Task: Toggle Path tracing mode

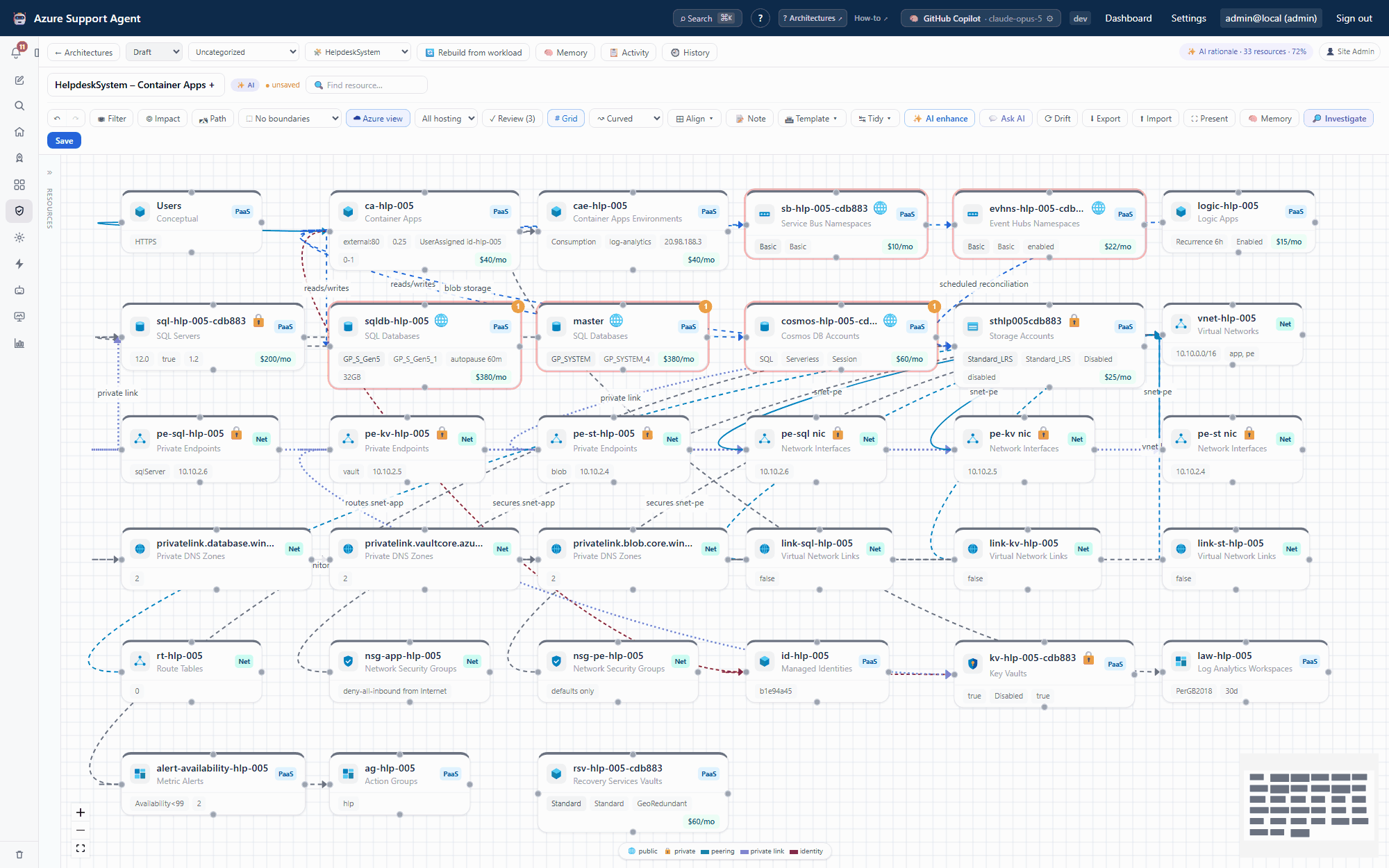Action: click(x=213, y=119)
